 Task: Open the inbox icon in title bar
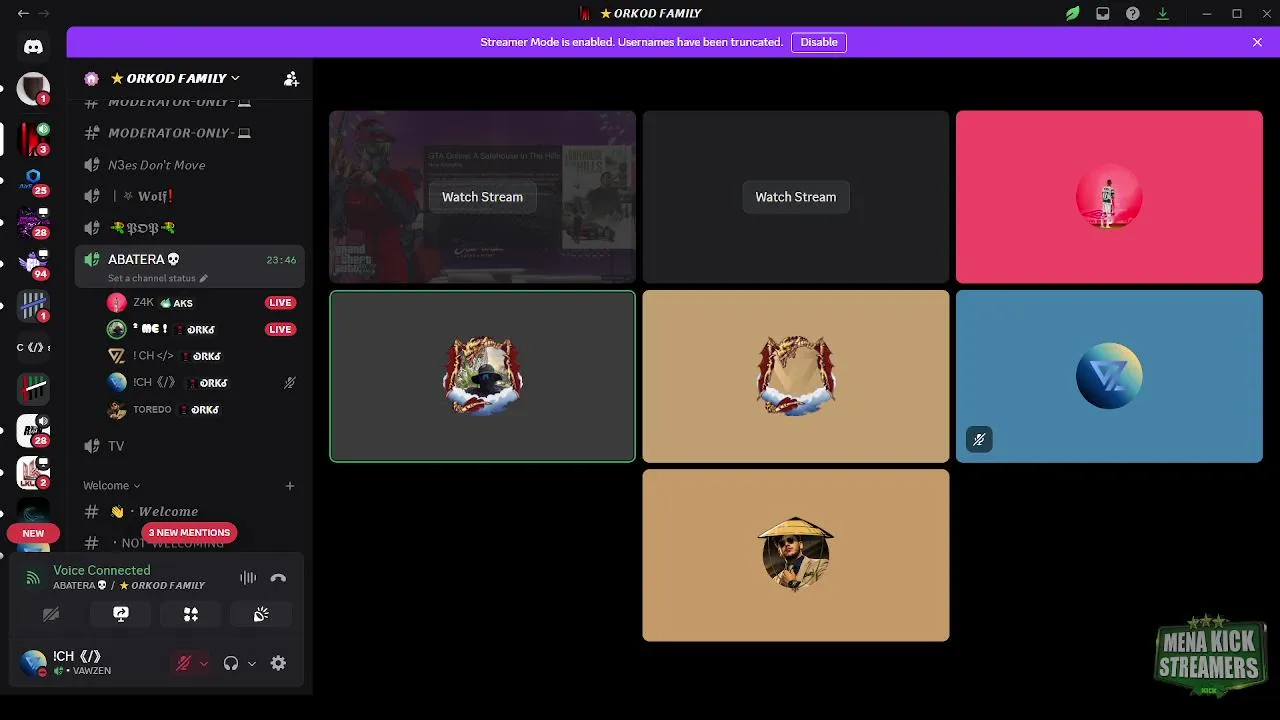point(1102,14)
